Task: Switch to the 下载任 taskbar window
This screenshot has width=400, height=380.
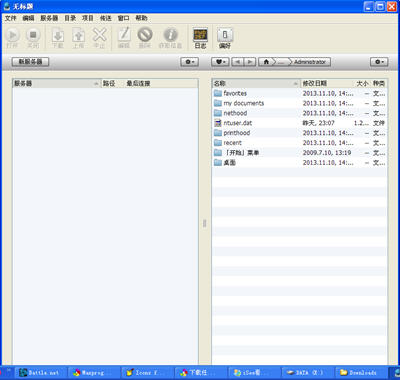Action: pos(201,373)
